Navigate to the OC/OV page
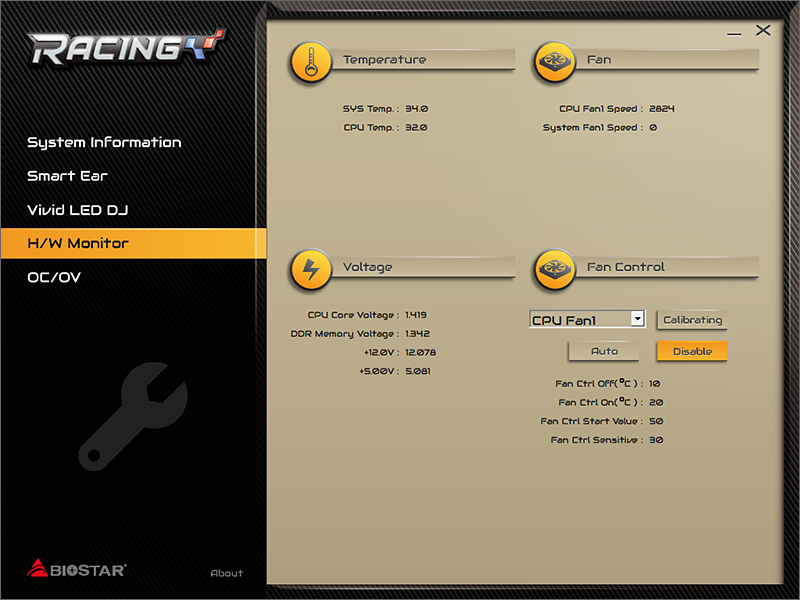This screenshot has height=600, width=800. tap(54, 277)
